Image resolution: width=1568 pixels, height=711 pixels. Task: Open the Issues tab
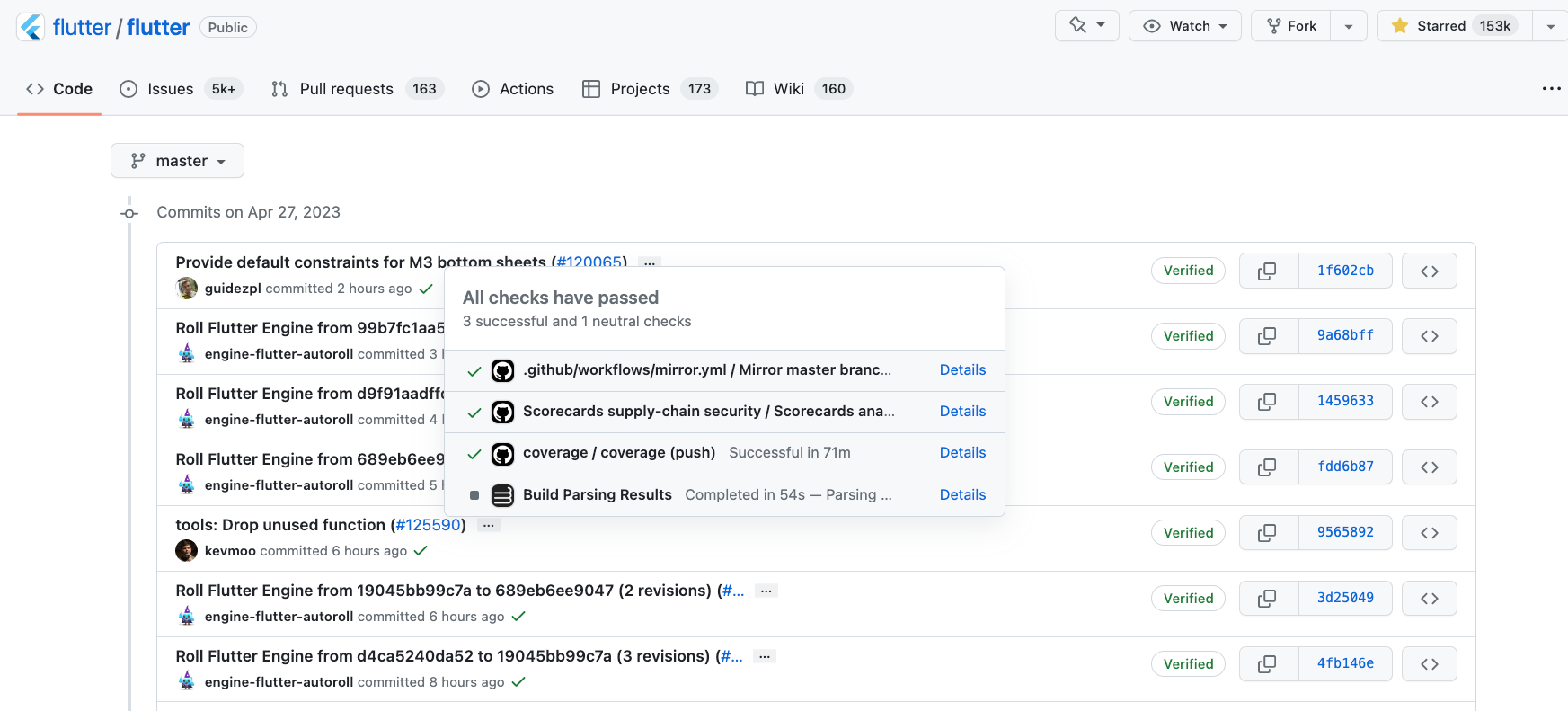182,89
